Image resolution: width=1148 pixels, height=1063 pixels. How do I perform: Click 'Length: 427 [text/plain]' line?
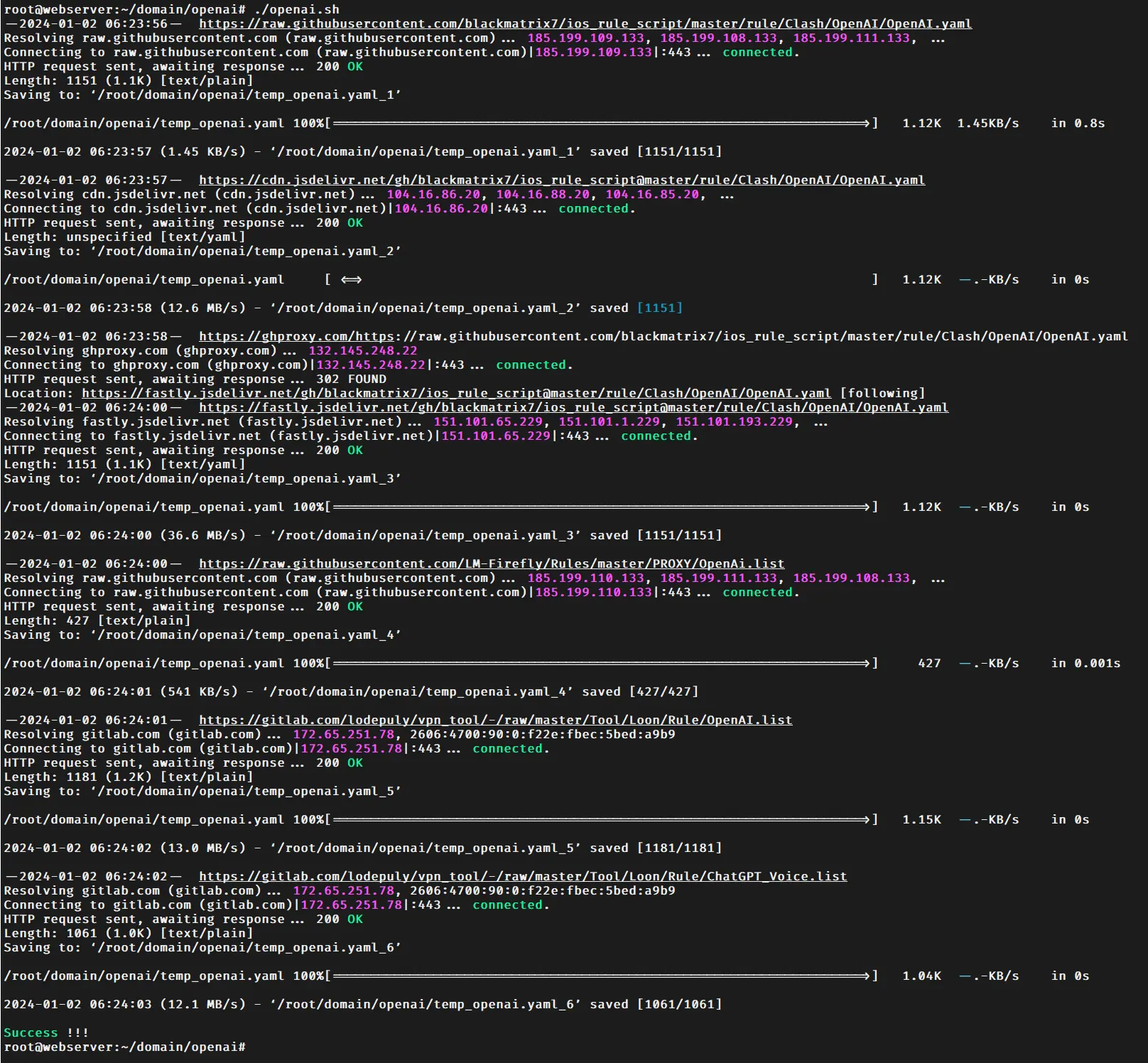point(97,620)
